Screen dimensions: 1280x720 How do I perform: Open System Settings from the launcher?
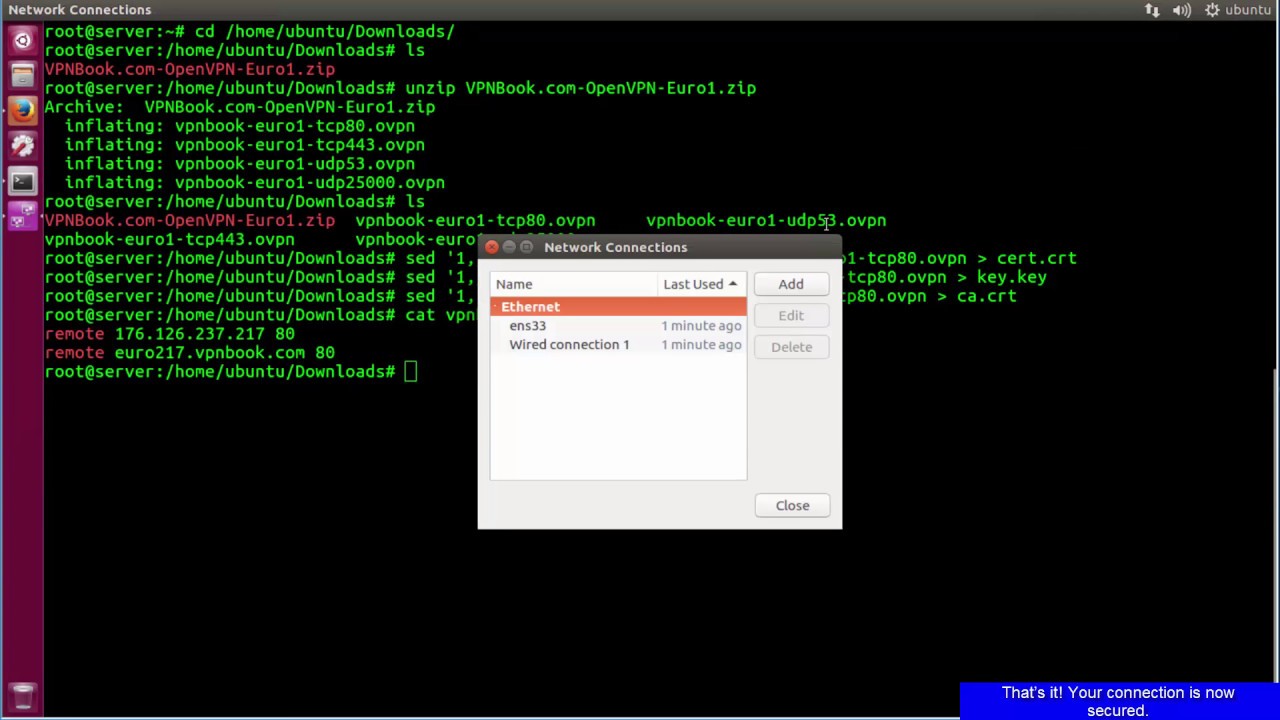22,145
